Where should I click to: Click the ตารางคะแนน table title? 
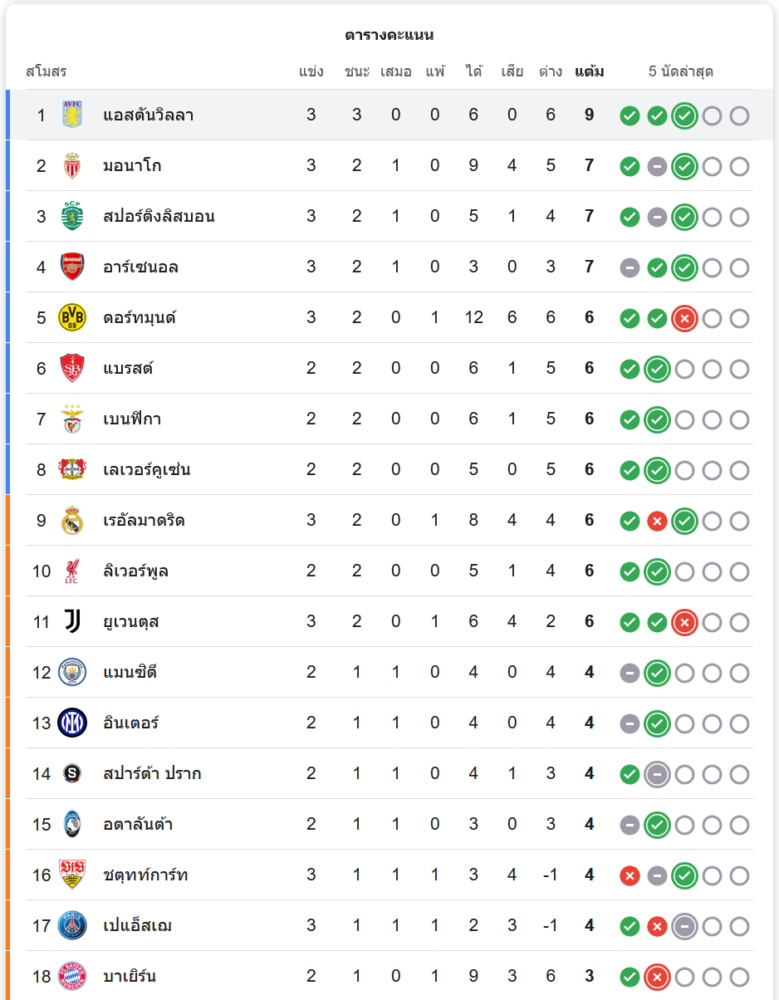(x=389, y=35)
